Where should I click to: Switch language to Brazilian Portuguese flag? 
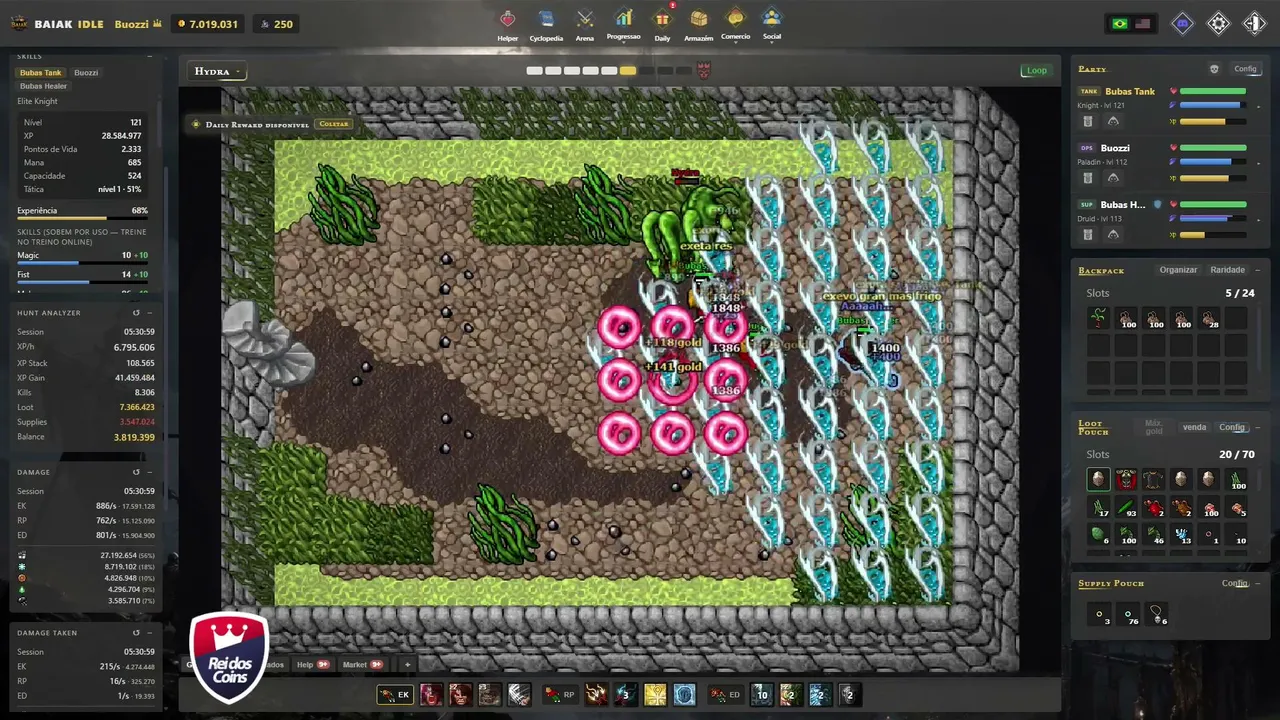coord(1120,24)
